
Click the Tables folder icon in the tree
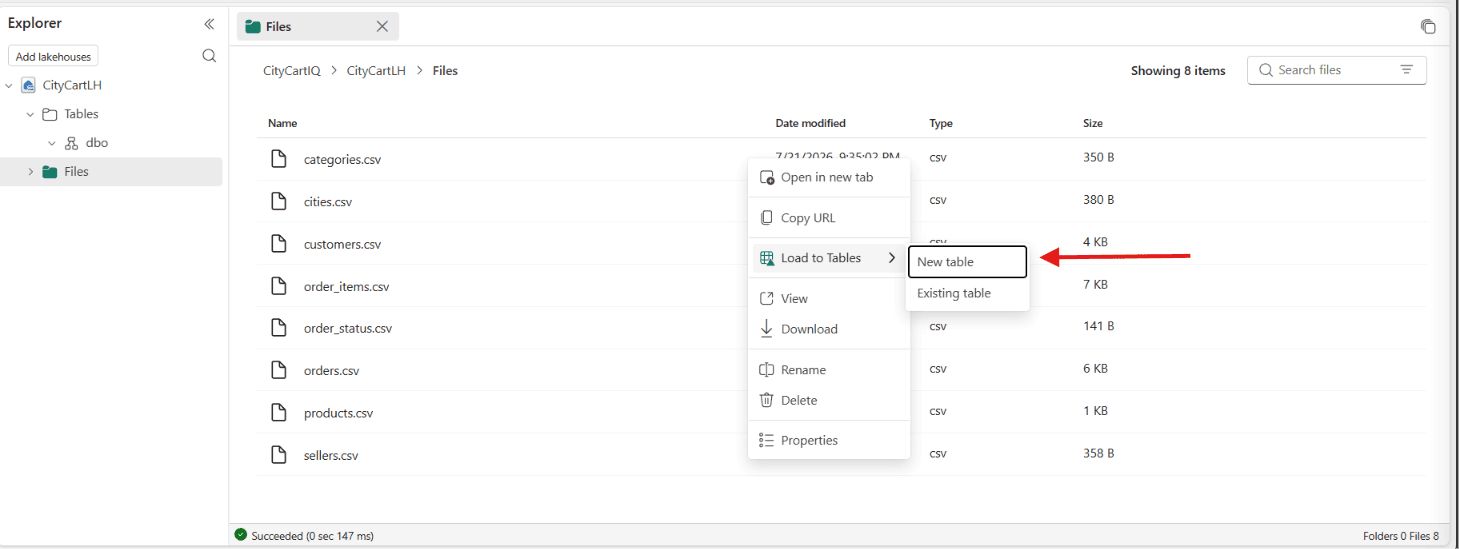[49, 114]
